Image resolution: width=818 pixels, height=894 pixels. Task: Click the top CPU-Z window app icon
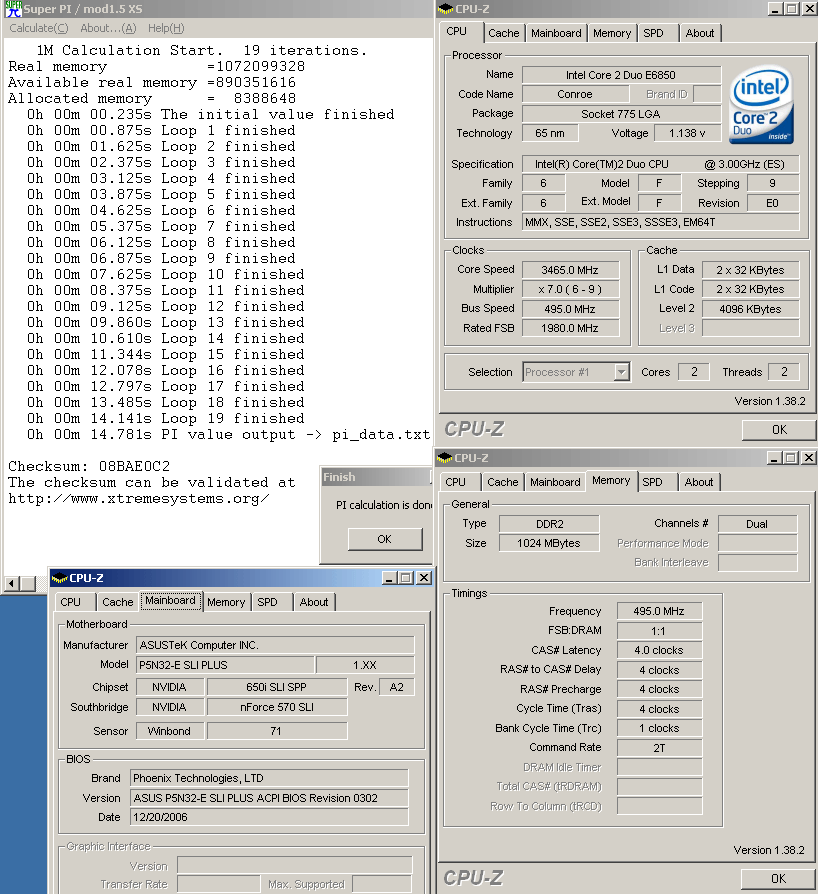445,9
